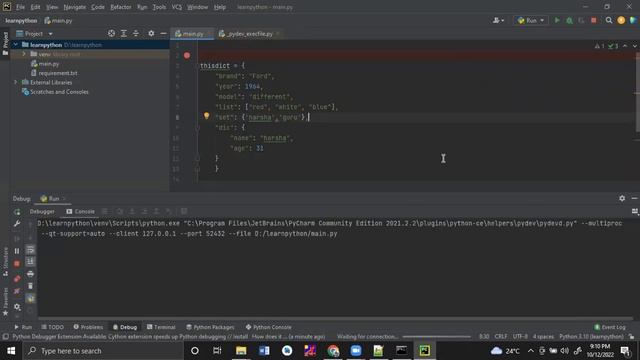Click the print console output icon
640x360 pixels.
tap(30, 274)
